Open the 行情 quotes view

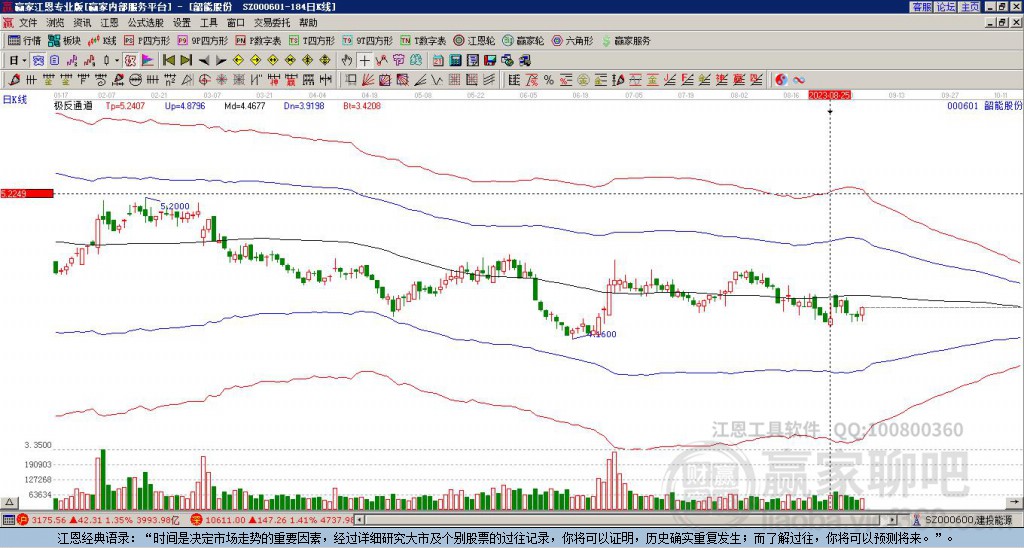pyautogui.click(x=24, y=40)
